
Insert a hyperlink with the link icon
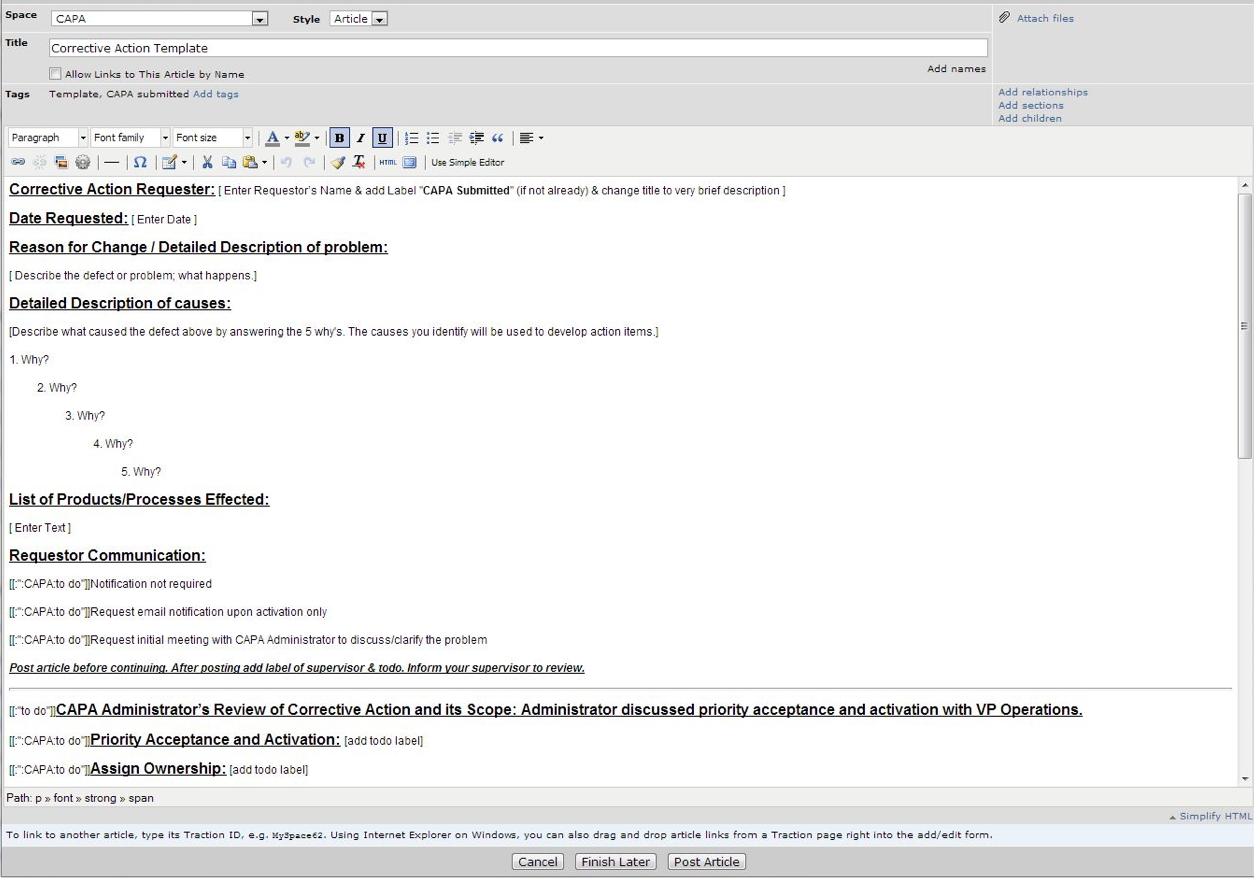(x=18, y=162)
